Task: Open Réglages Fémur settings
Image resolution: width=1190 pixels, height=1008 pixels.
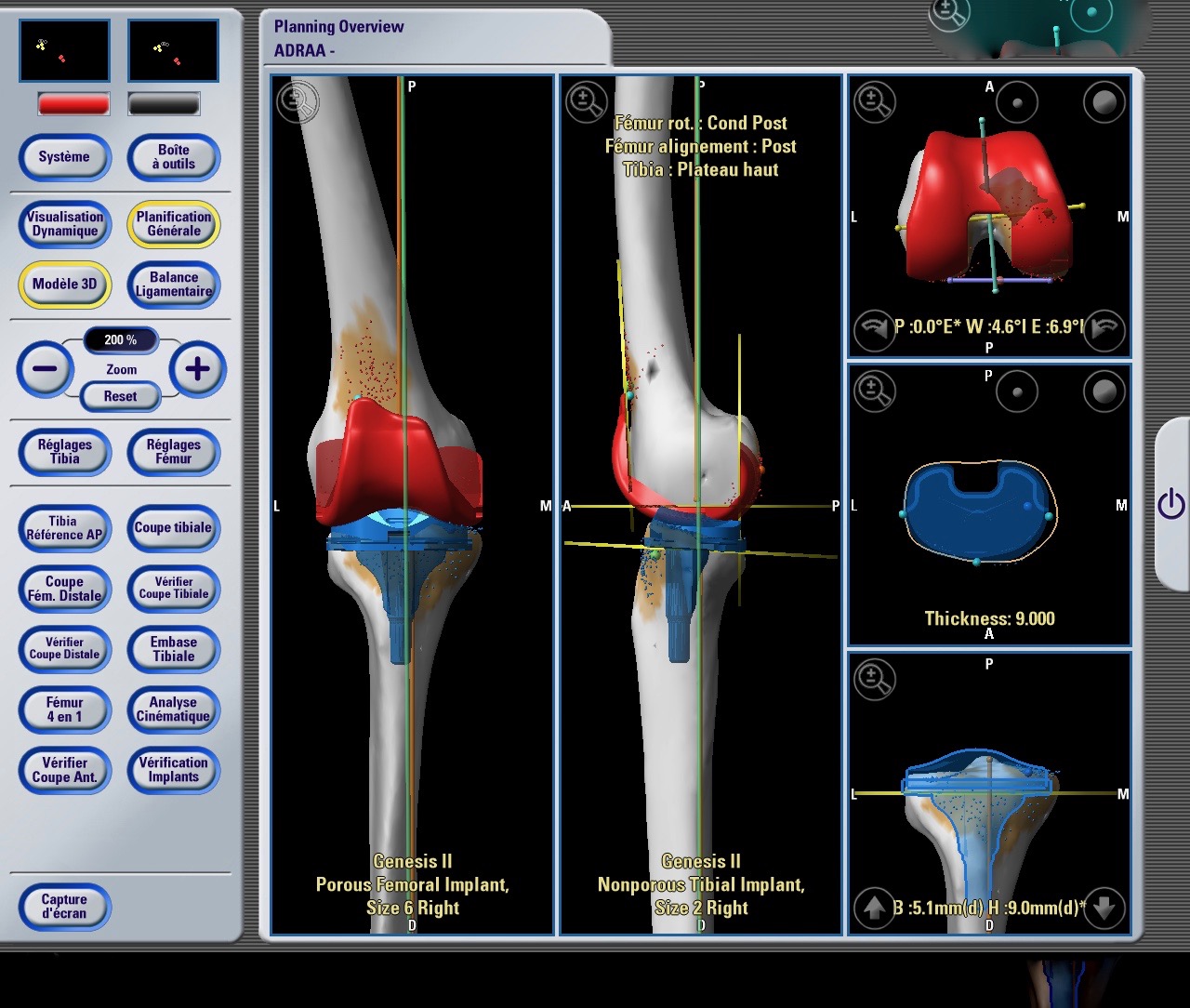Action: tap(174, 451)
